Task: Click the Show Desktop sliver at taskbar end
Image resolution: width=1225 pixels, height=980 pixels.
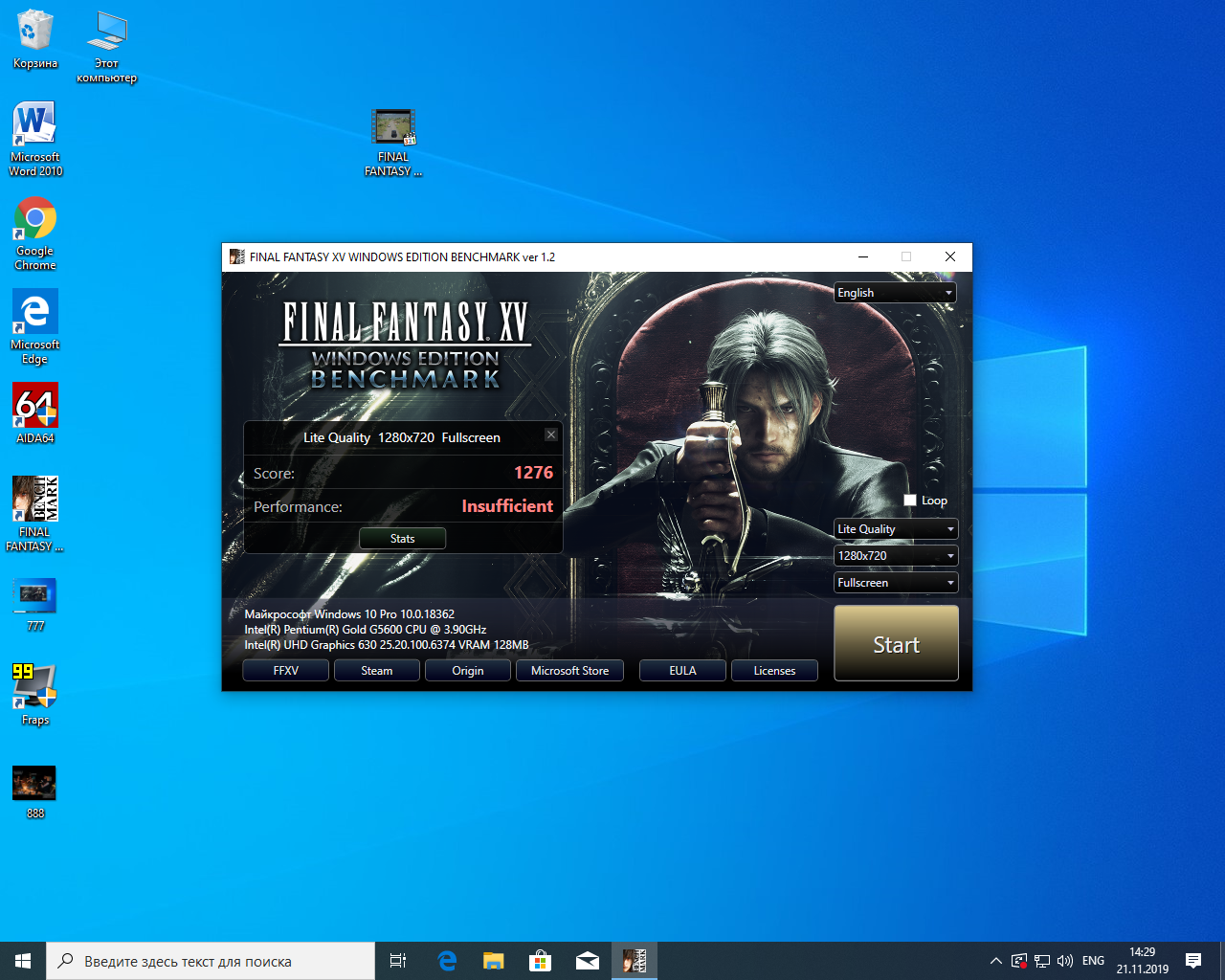Action: pyautogui.click(x=1222, y=961)
